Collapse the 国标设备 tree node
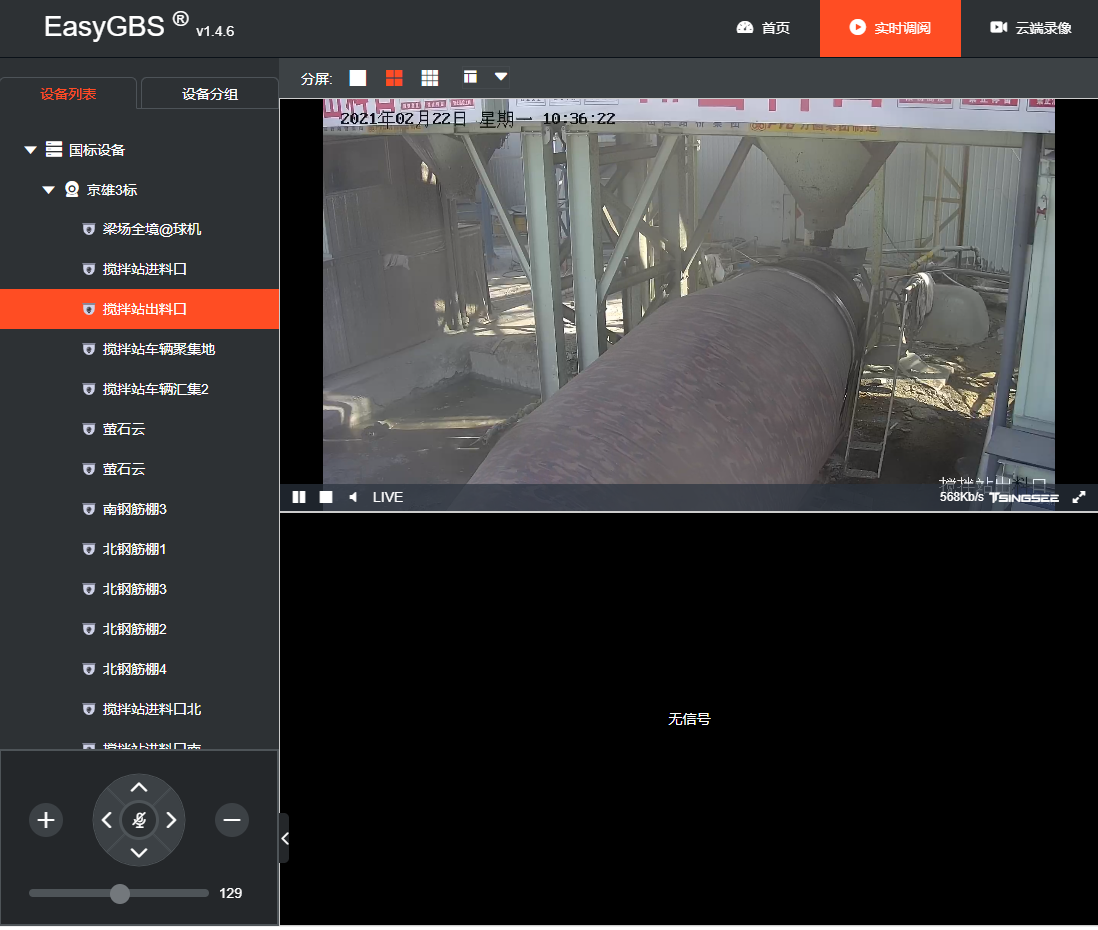The height and width of the screenshot is (930, 1098). point(30,150)
